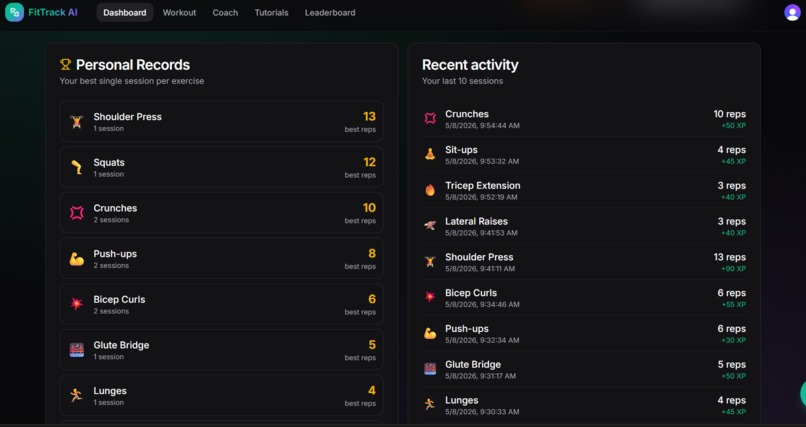This screenshot has width=806, height=427.
Task: Click the Push-ups icon in Recent activity
Action: (x=430, y=333)
